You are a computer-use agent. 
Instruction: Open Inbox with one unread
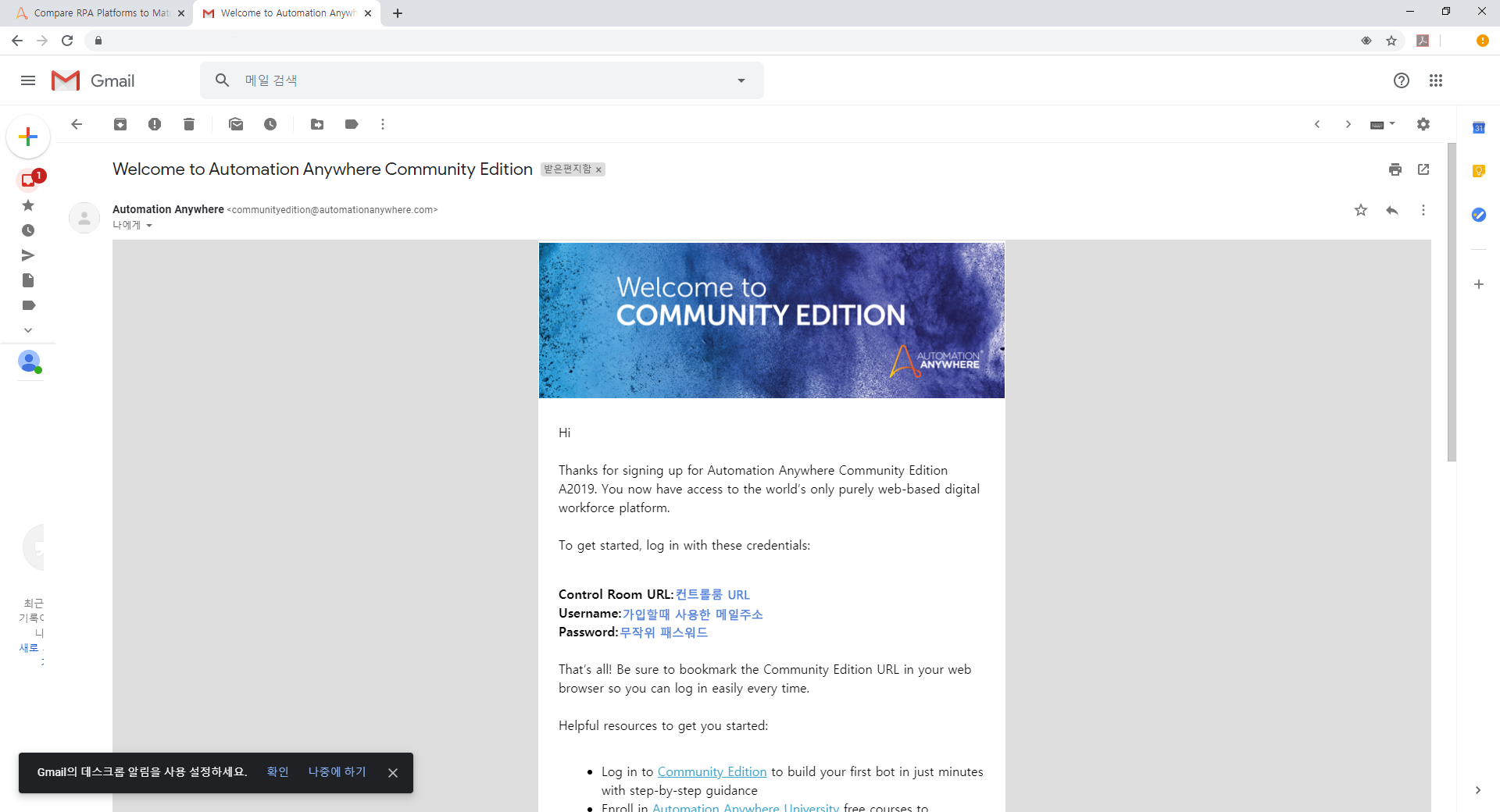(30, 180)
